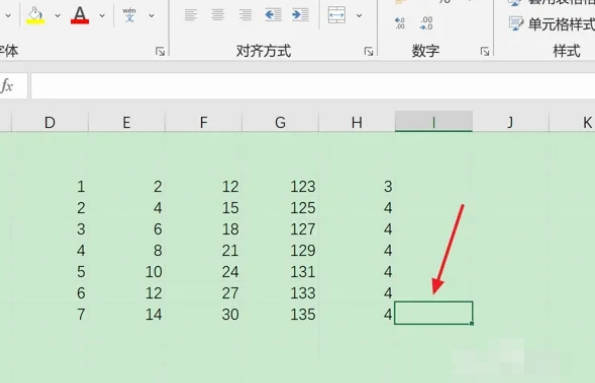This screenshot has height=383, width=595.
Task: Apply the yellow fill color bucket
Action: (35, 16)
